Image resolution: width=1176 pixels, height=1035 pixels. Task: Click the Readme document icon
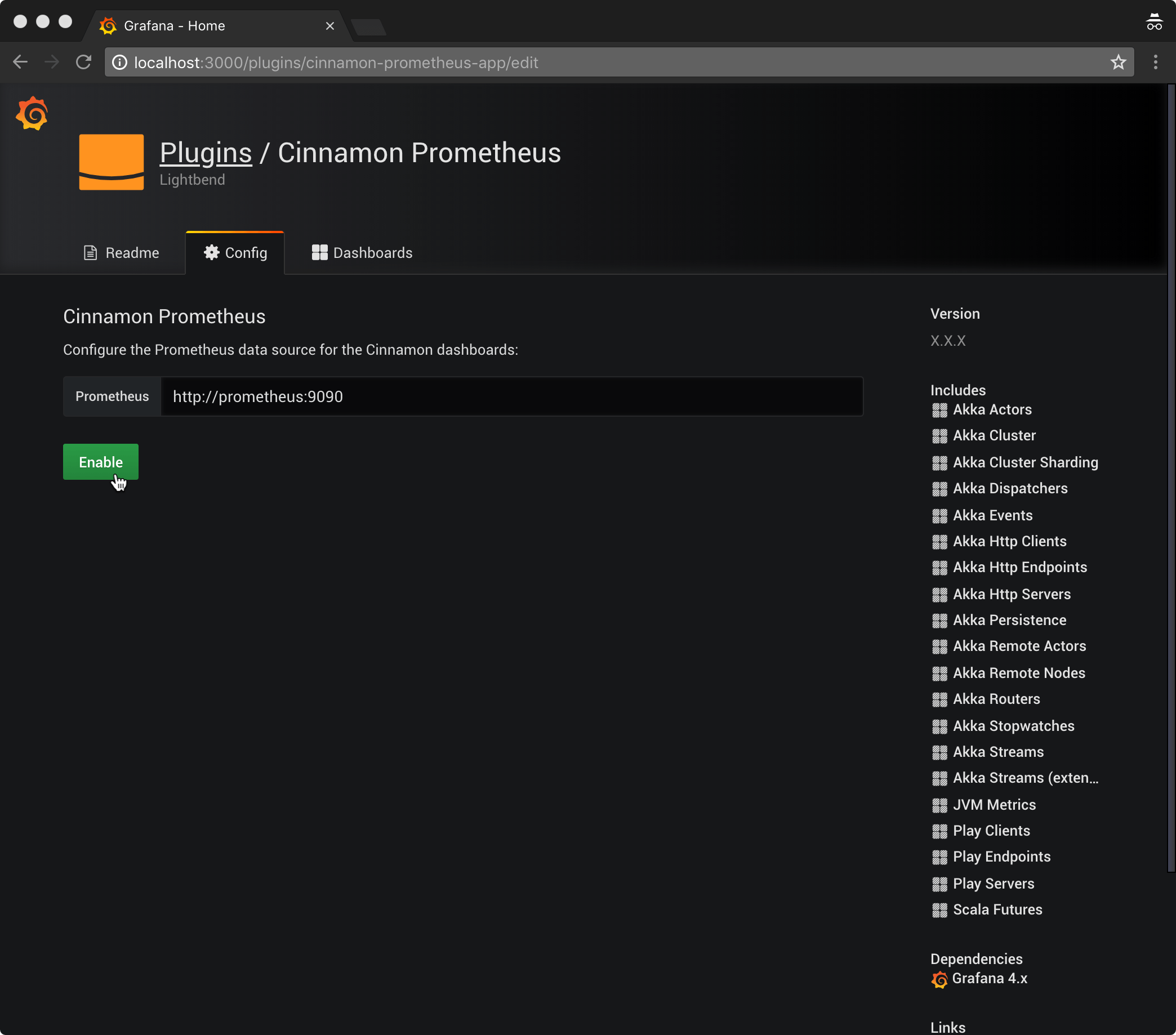90,253
